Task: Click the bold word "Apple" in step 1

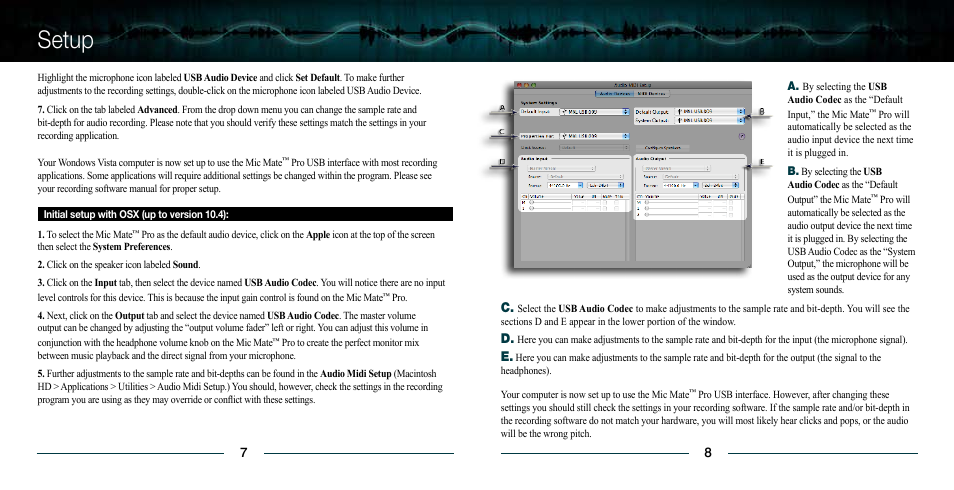Action: pyautogui.click(x=318, y=234)
